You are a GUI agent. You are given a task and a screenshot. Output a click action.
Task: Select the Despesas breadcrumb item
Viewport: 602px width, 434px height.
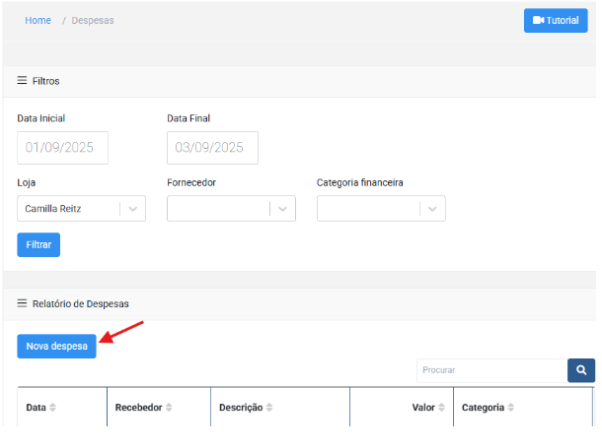pos(93,20)
